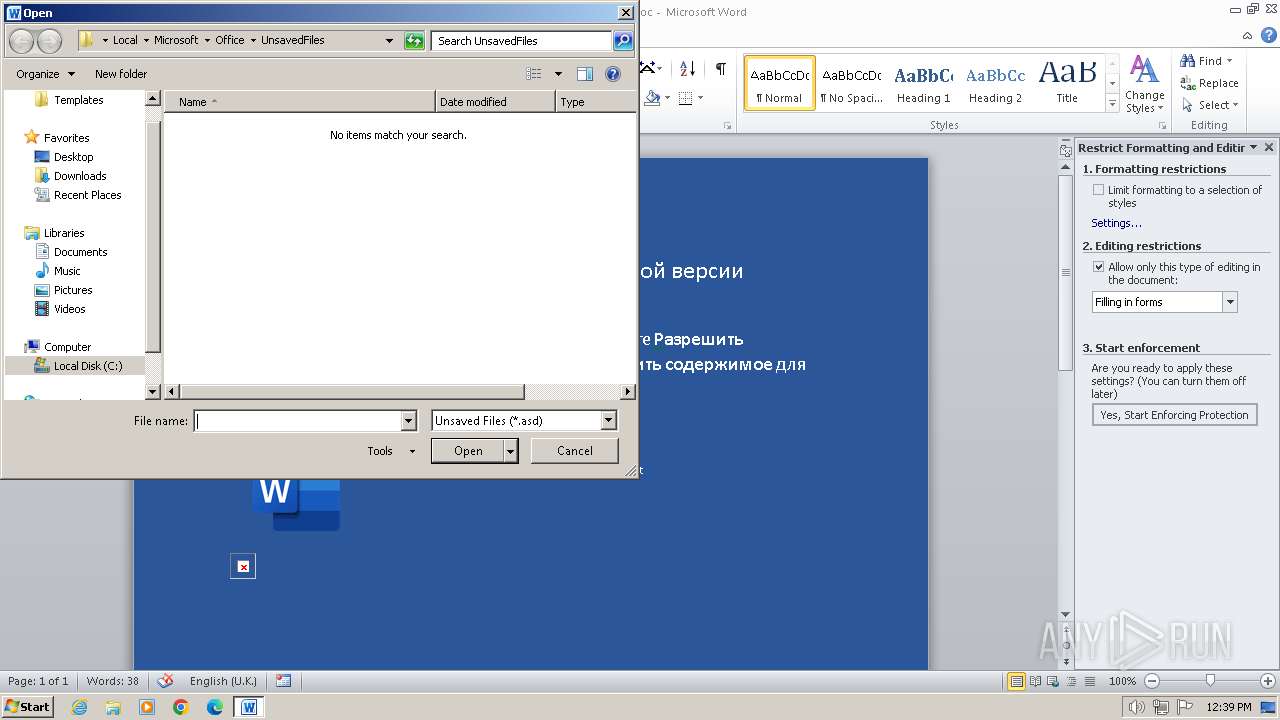This screenshot has height=720, width=1280.
Task: Uncheck Allow only this type of editing
Action: coord(1099,267)
